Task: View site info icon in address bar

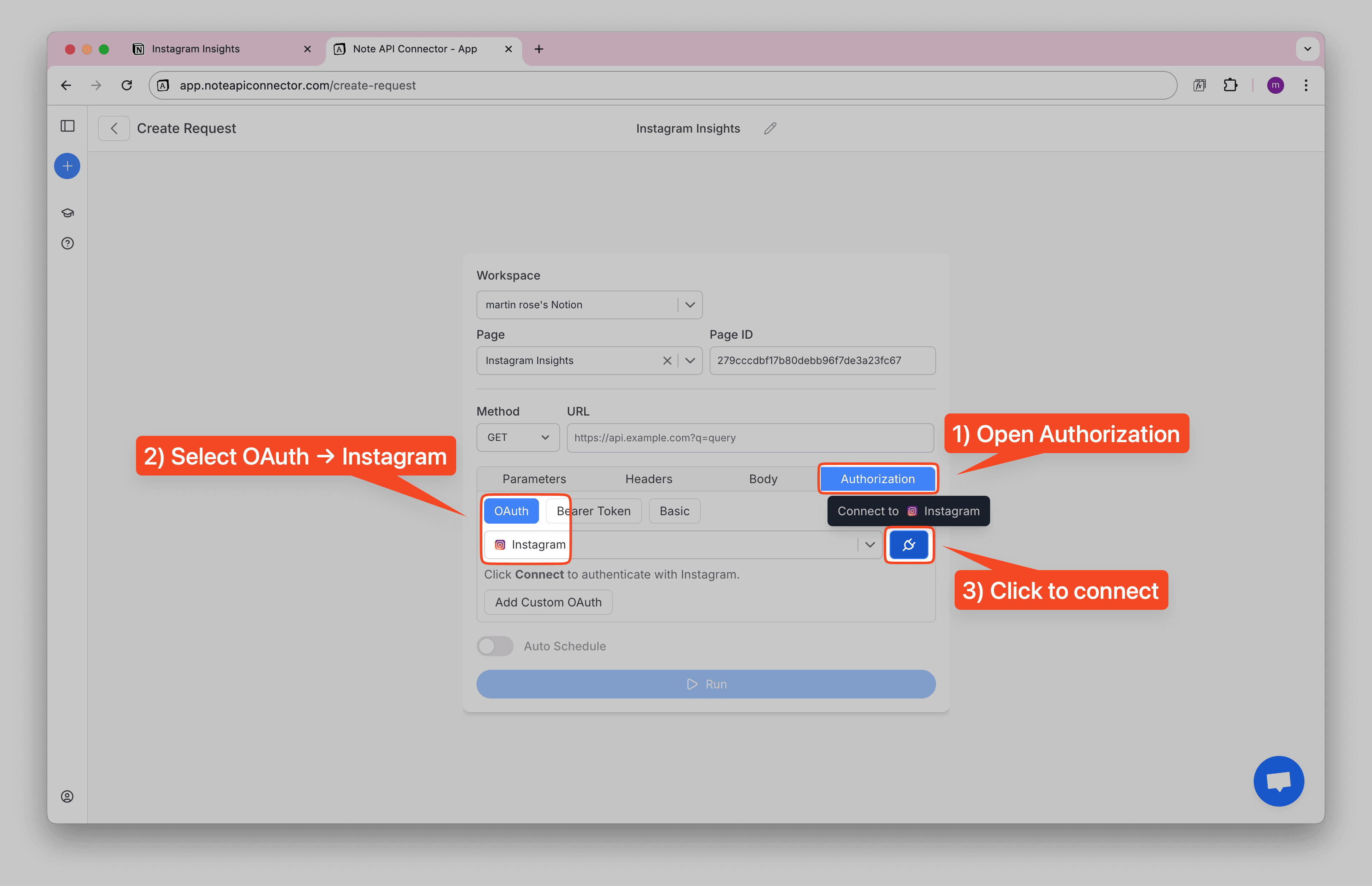Action: 163,85
